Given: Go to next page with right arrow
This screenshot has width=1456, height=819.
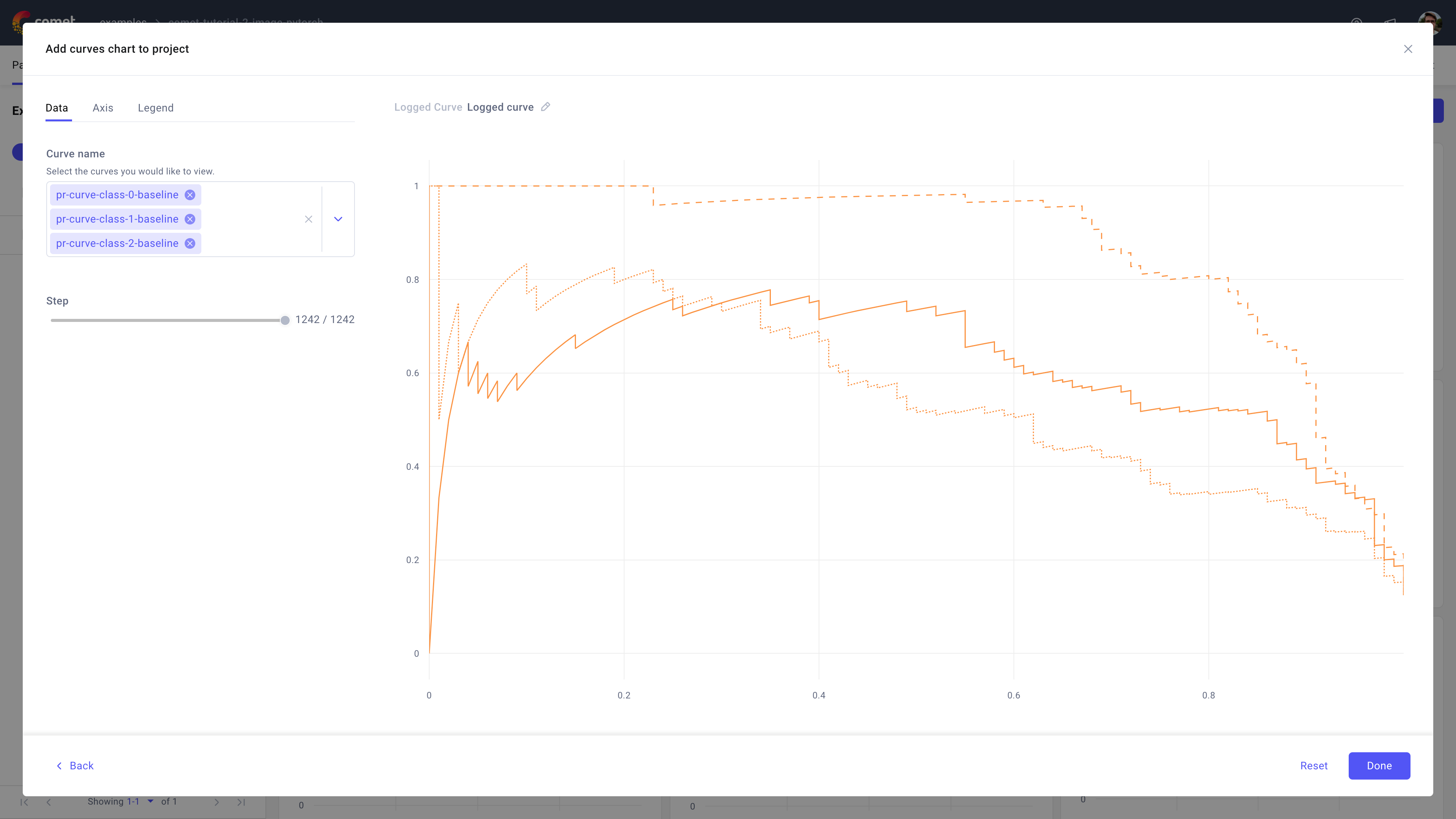Looking at the screenshot, I should click(217, 802).
